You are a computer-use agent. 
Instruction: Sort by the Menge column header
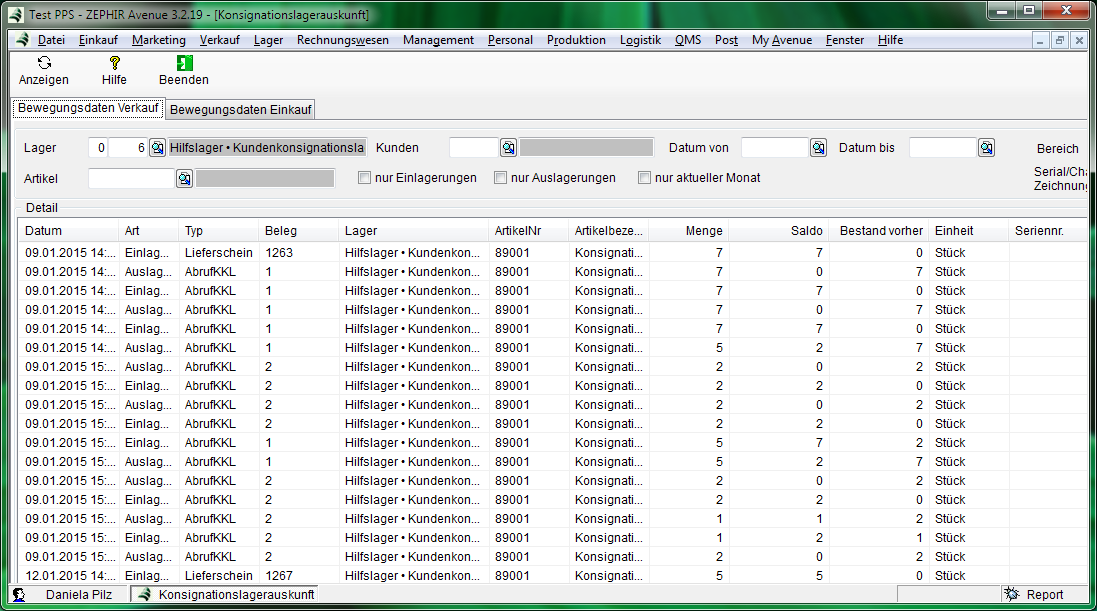click(x=688, y=231)
